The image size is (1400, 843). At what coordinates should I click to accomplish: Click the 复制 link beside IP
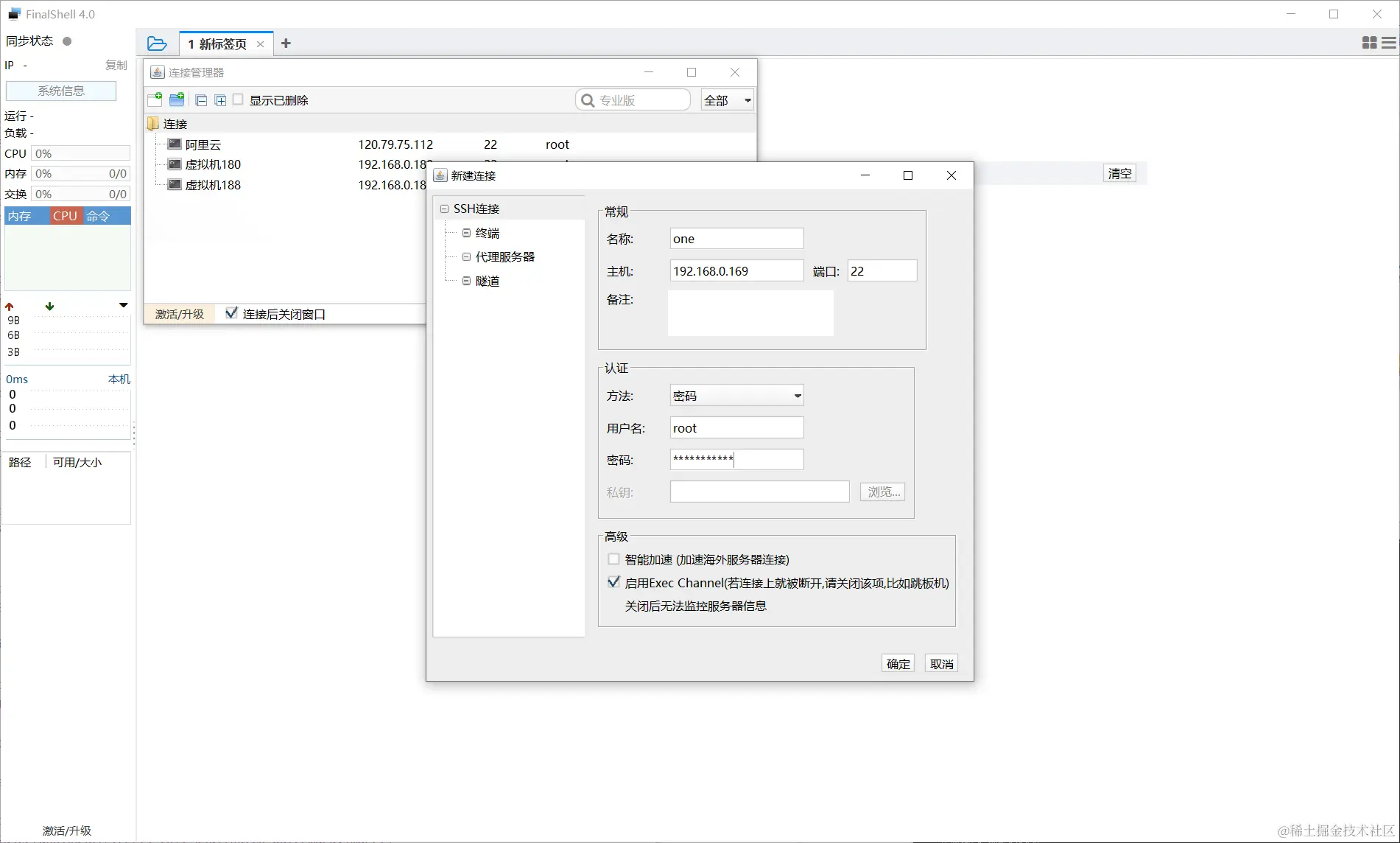click(116, 65)
